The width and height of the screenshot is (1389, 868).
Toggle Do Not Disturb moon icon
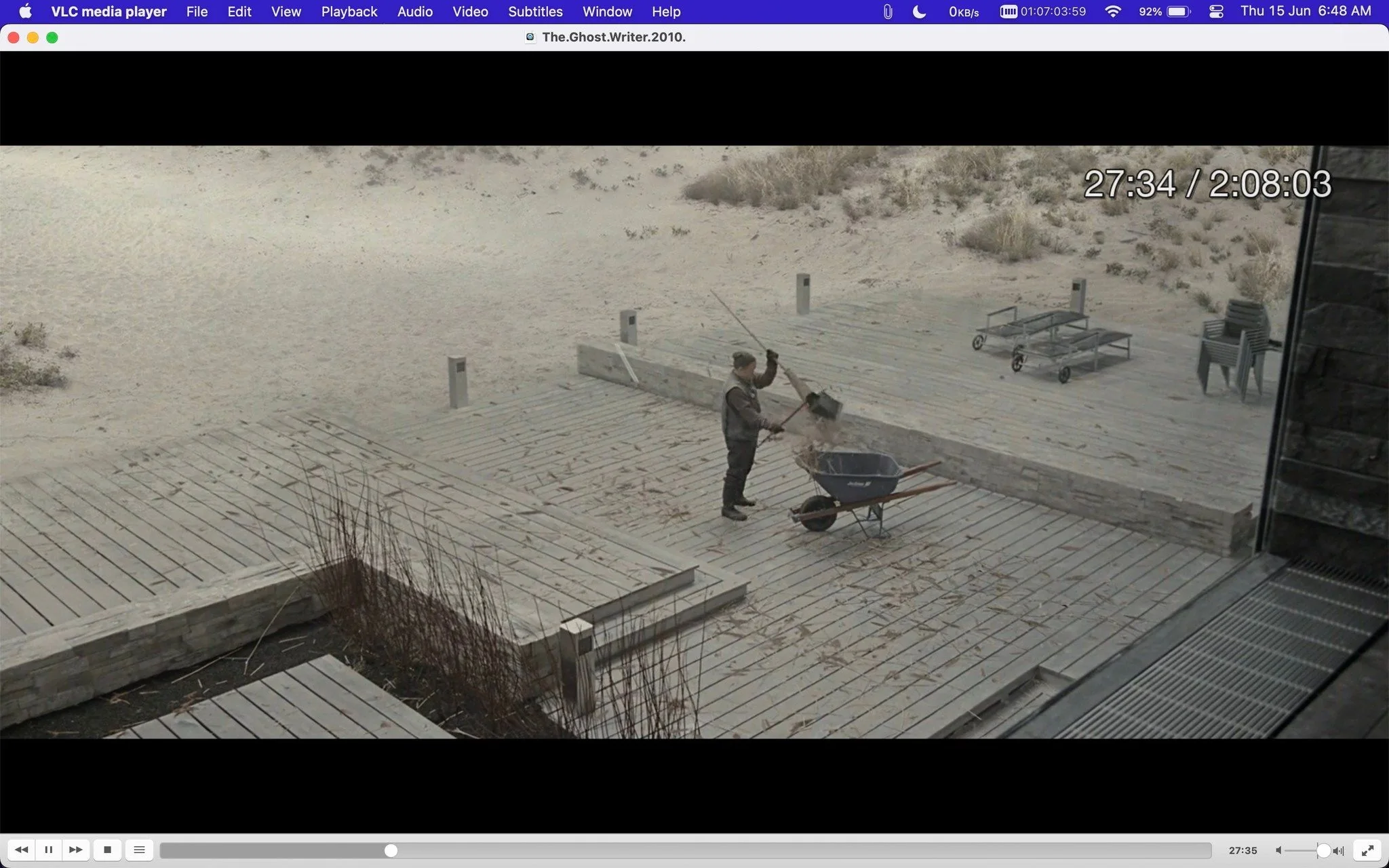[919, 12]
